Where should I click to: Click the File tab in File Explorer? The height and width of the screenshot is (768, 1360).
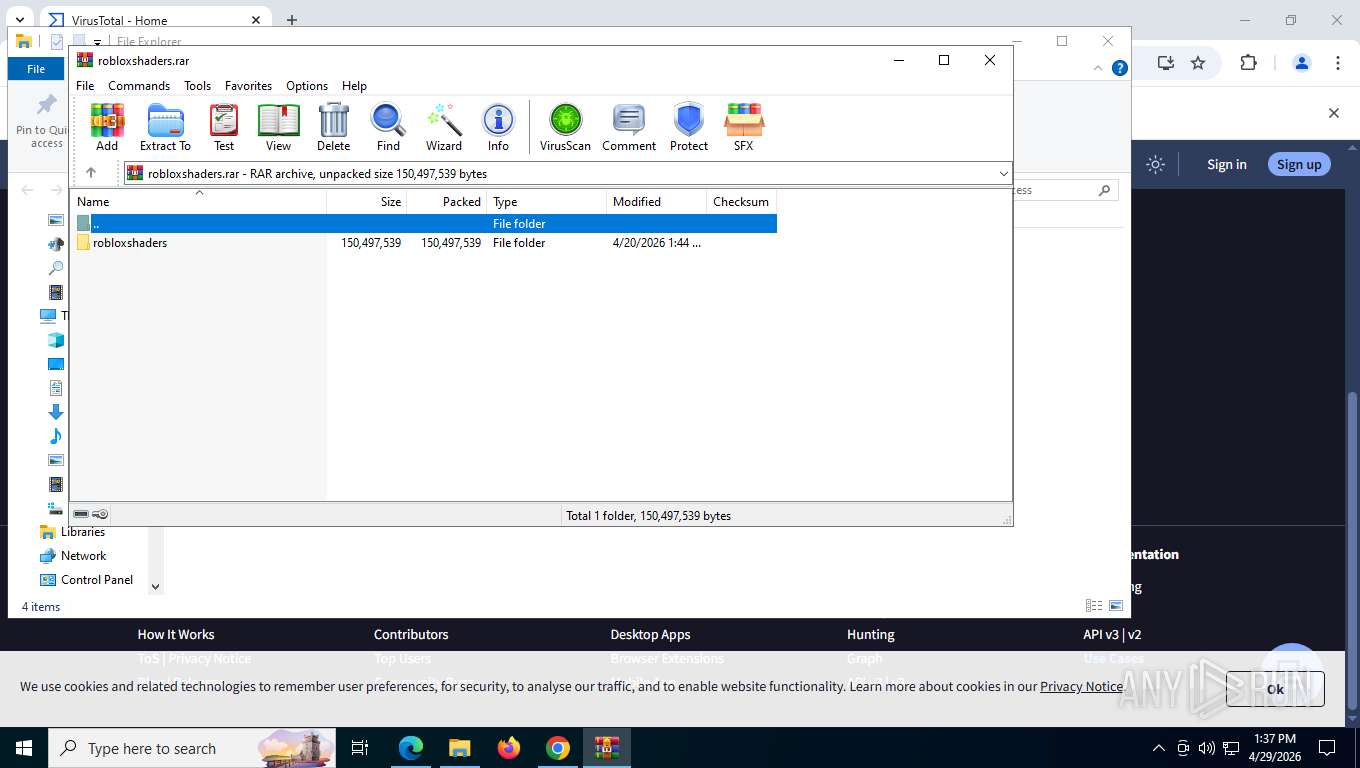point(36,69)
